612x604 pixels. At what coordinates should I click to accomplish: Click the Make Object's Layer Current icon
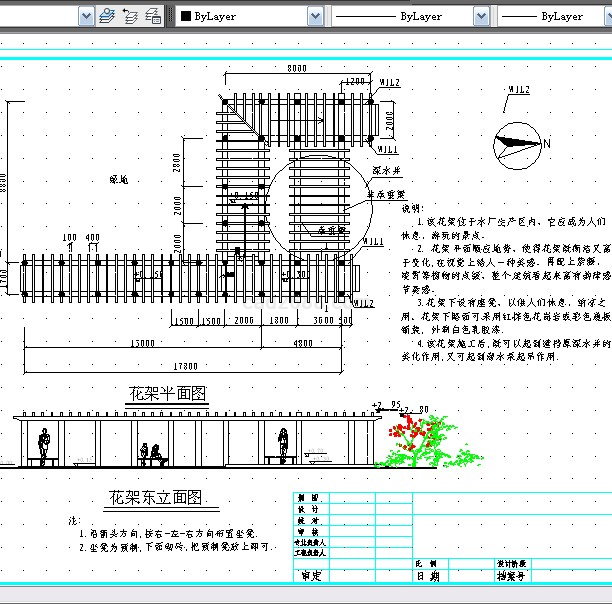coord(107,16)
